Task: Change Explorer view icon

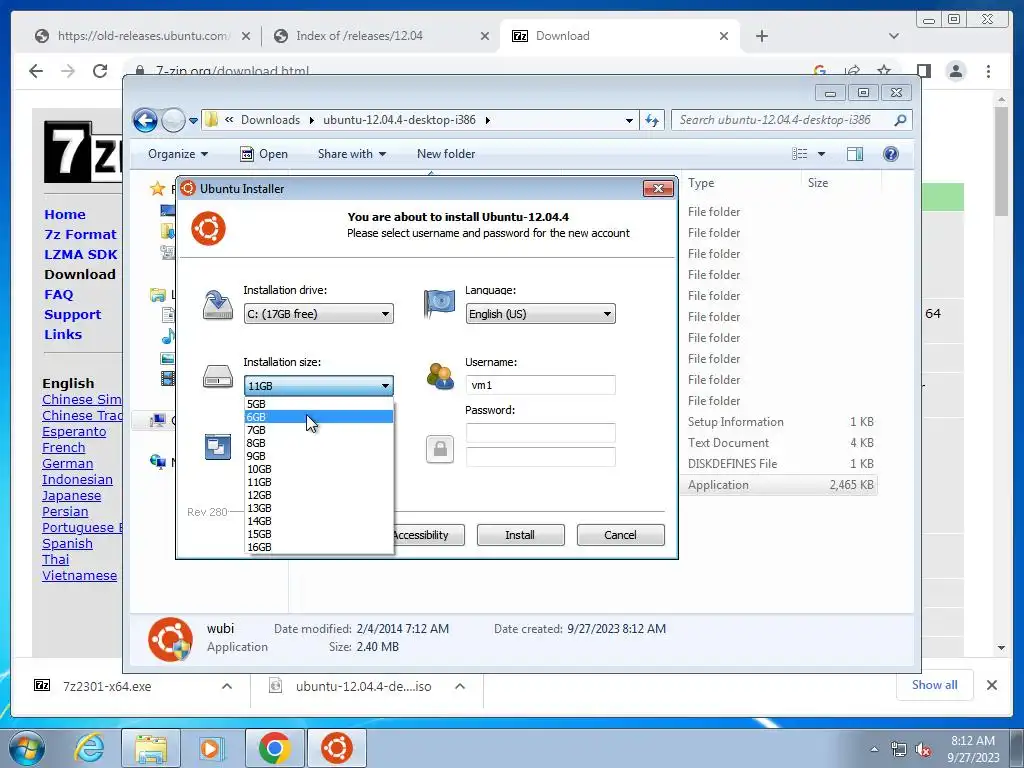Action: click(x=799, y=154)
